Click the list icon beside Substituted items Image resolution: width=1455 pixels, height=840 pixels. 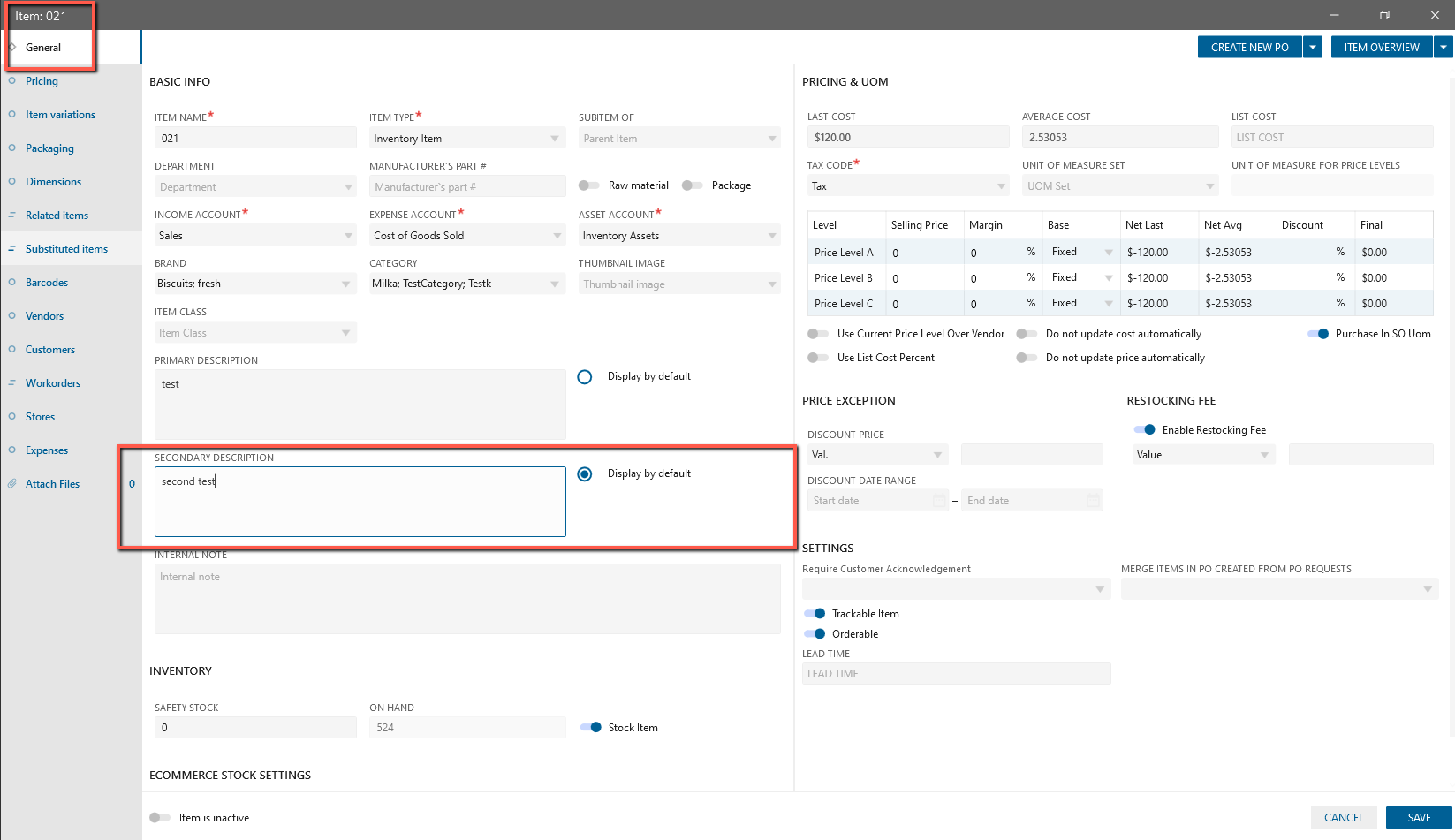[12, 249]
